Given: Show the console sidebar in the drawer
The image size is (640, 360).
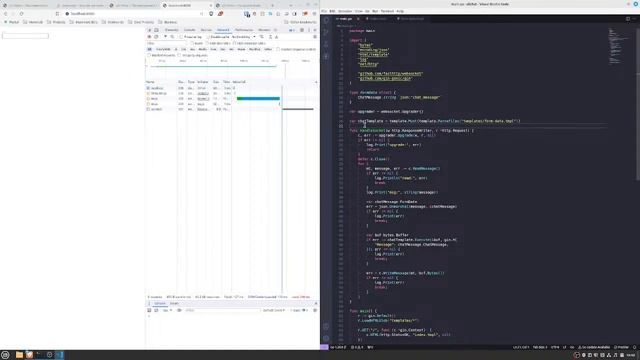Looking at the screenshot, I should pyautogui.click(x=149, y=310).
